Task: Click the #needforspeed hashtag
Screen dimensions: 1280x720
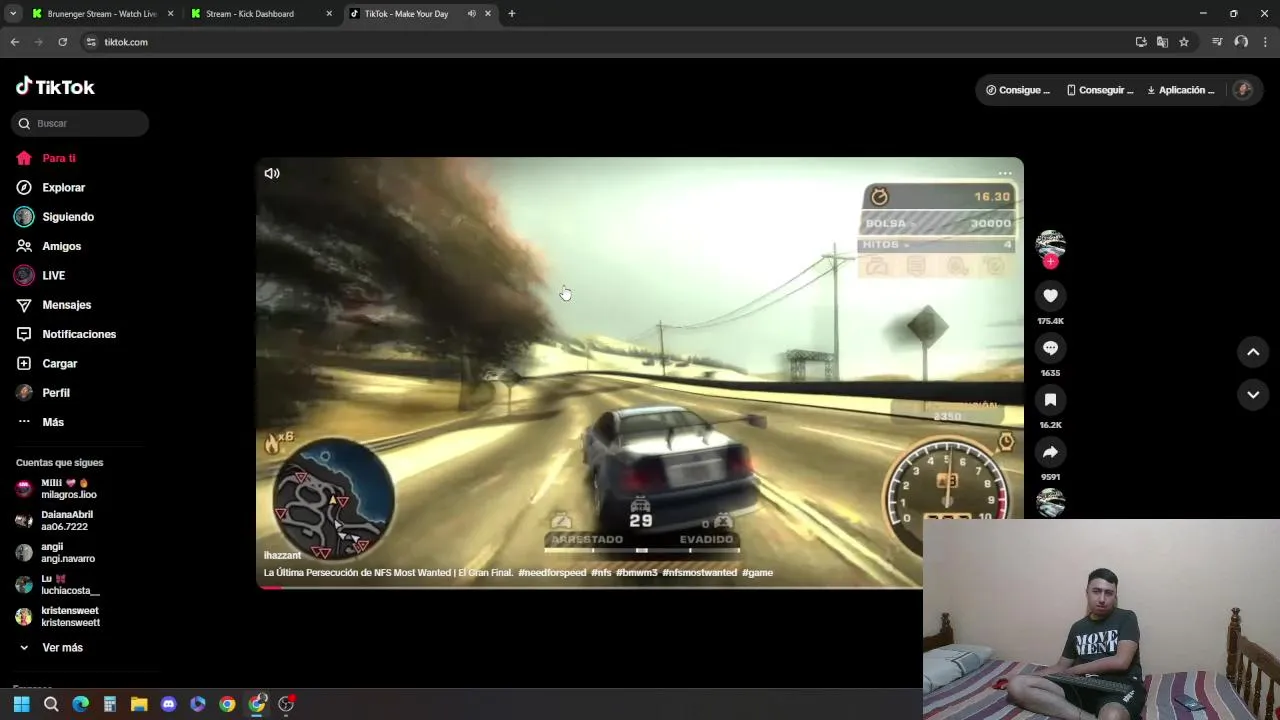Action: 552,573
